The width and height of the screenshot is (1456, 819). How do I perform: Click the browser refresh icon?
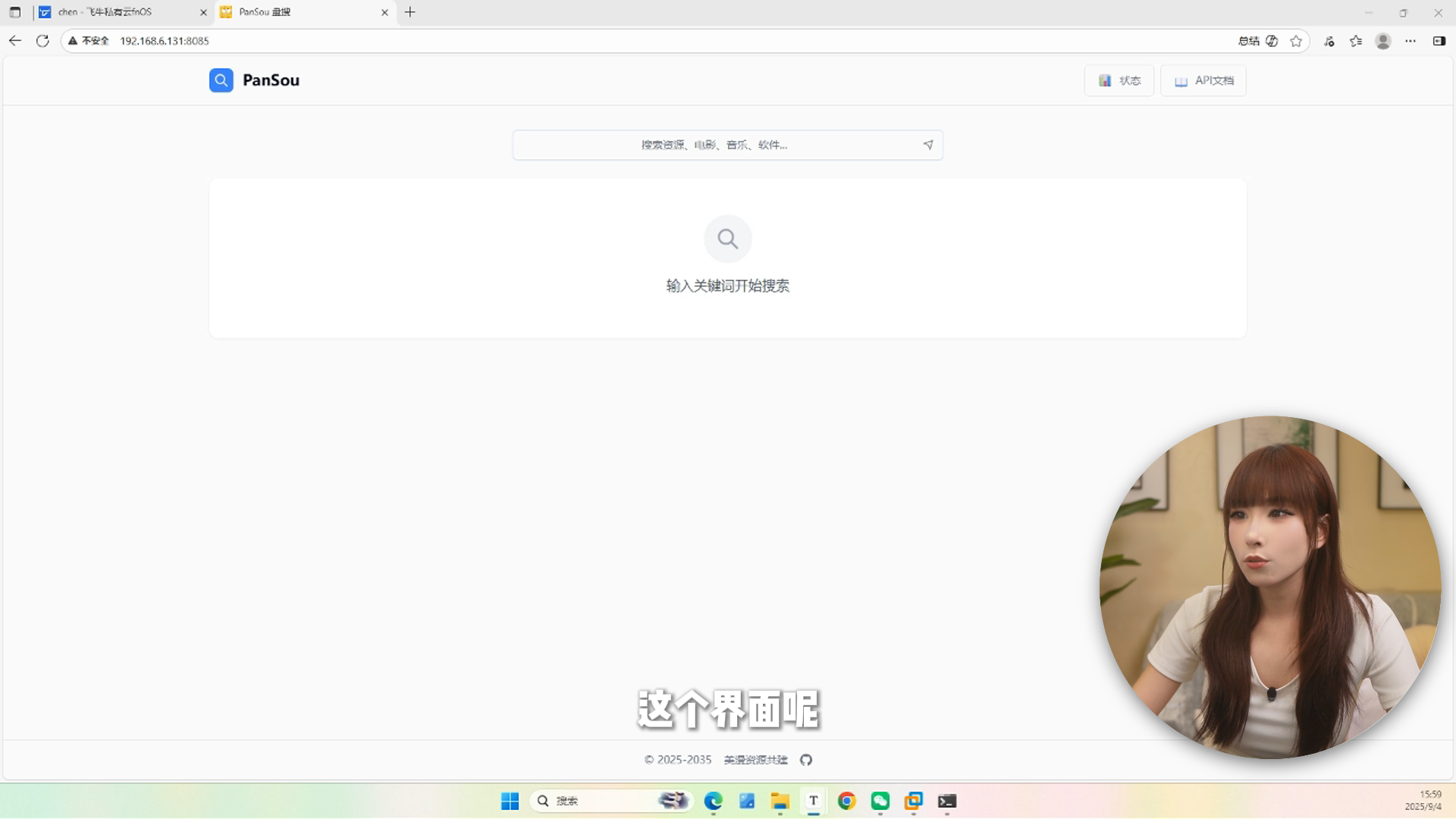tap(42, 41)
